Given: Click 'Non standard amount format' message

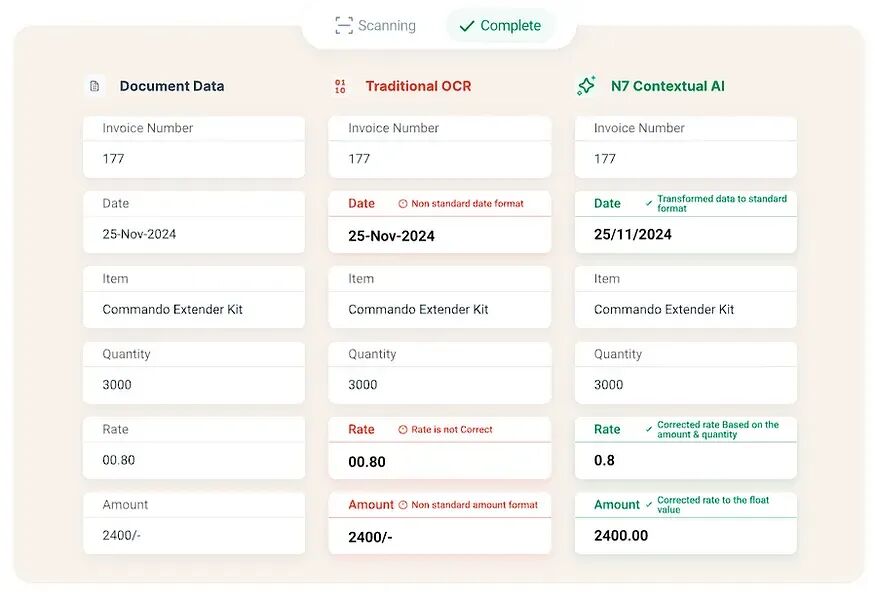Looking at the screenshot, I should (474, 505).
